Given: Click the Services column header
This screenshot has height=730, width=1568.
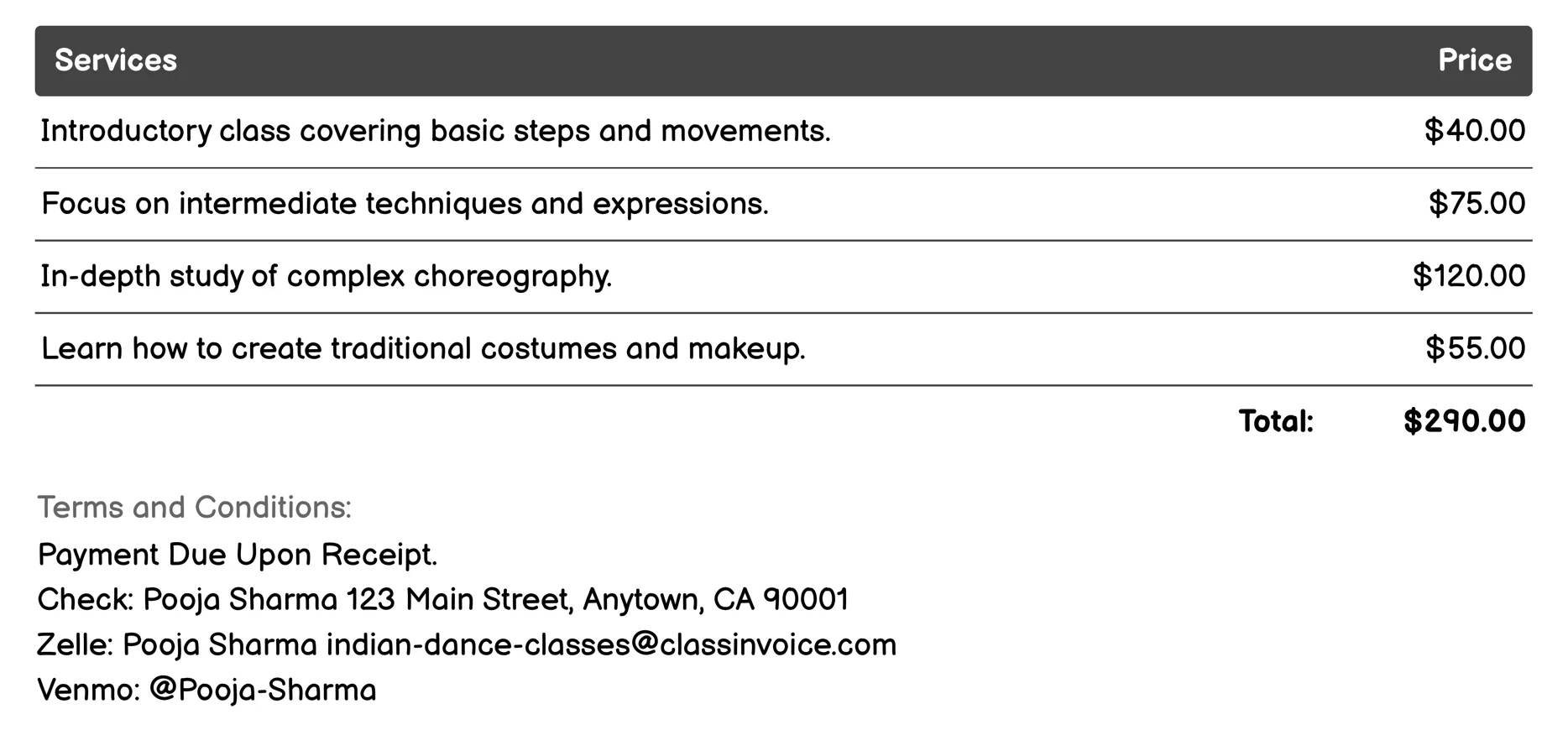Looking at the screenshot, I should tap(116, 60).
